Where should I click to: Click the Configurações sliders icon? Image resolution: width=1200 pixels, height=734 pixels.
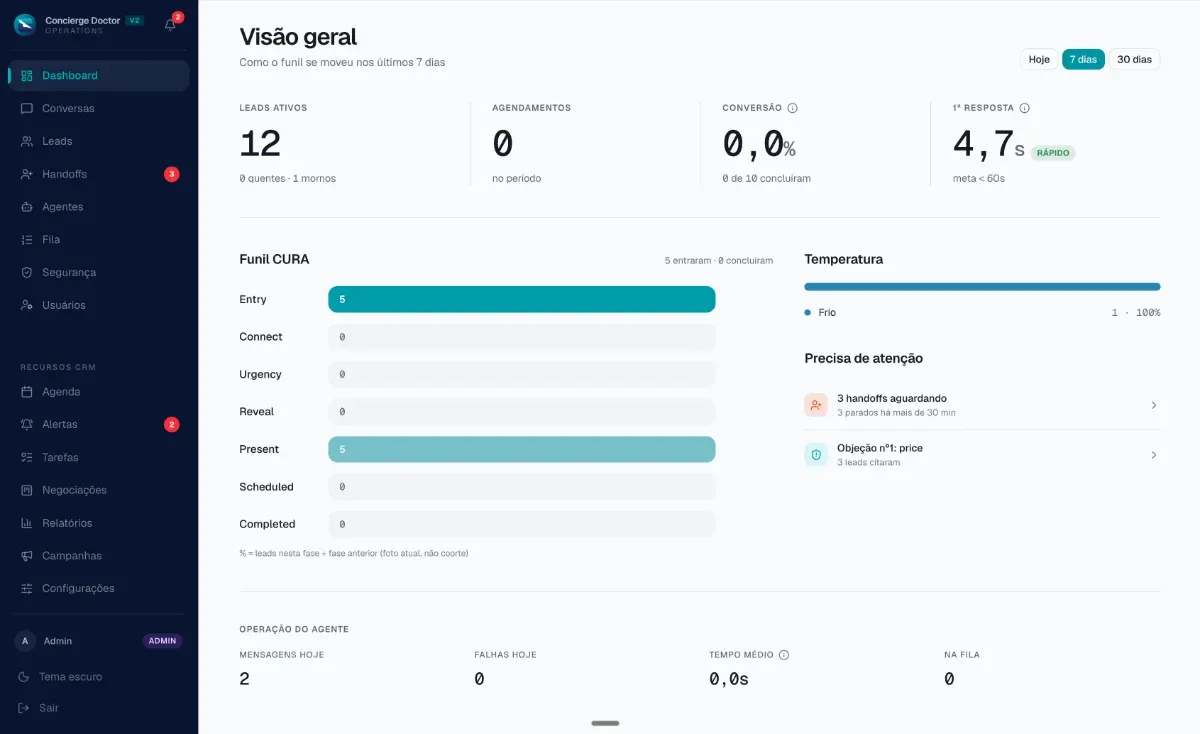[x=27, y=588]
